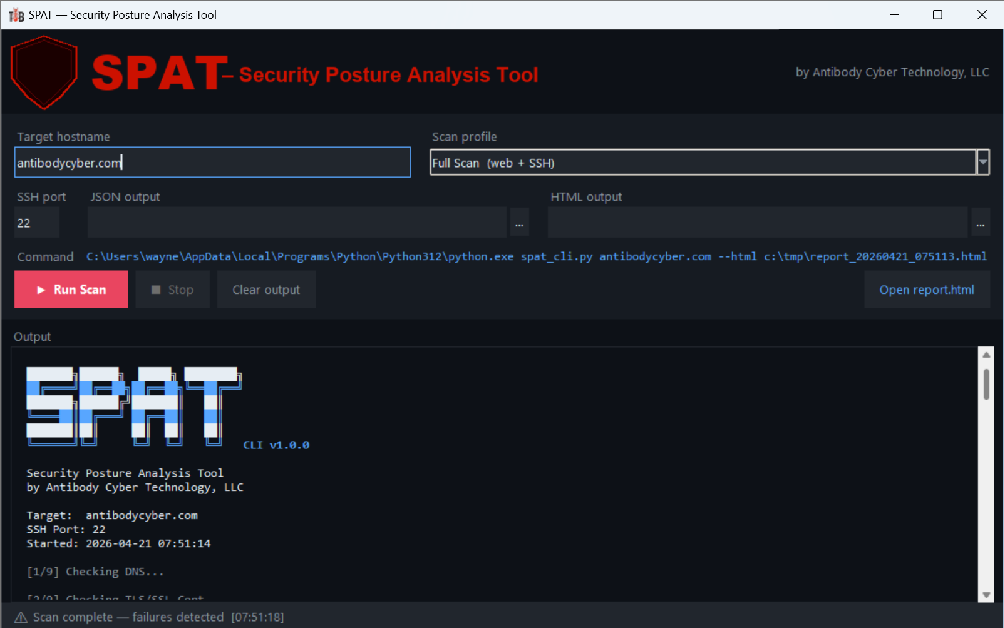Click 'Scan complete — failures detected' status text
Viewport: 1004px width, 628px height.
(128, 617)
